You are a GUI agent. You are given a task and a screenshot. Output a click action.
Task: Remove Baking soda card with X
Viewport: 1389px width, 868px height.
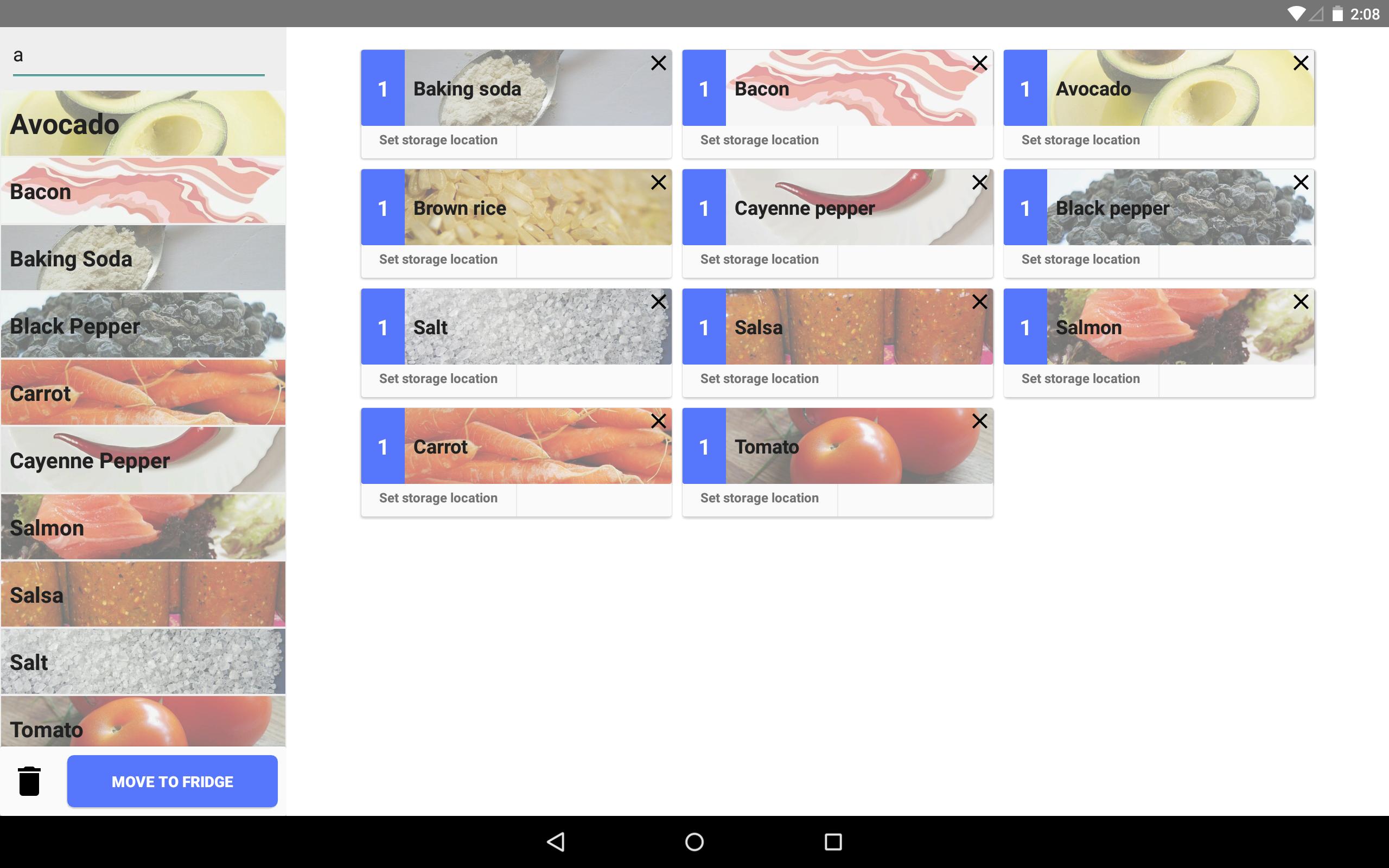pos(658,63)
